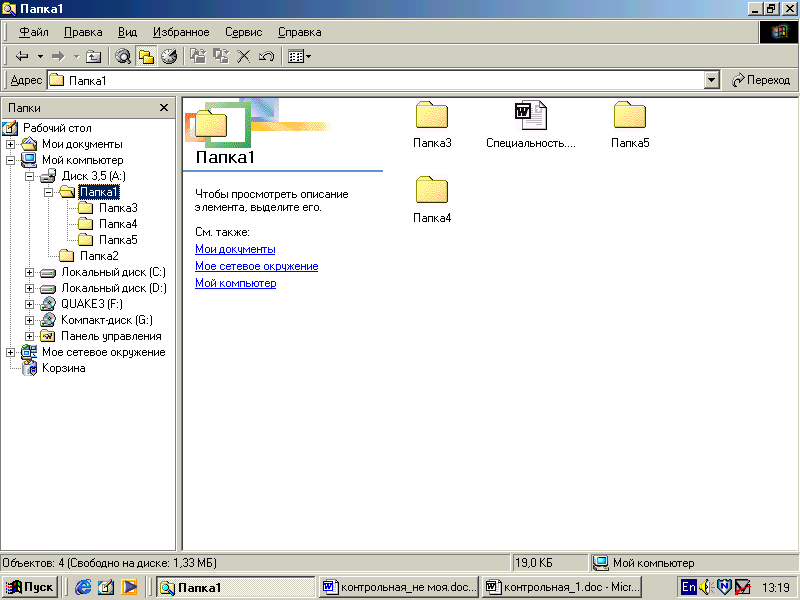This screenshot has height=600, width=800.
Task: Expand the Панель управления node
Action: coord(30,336)
